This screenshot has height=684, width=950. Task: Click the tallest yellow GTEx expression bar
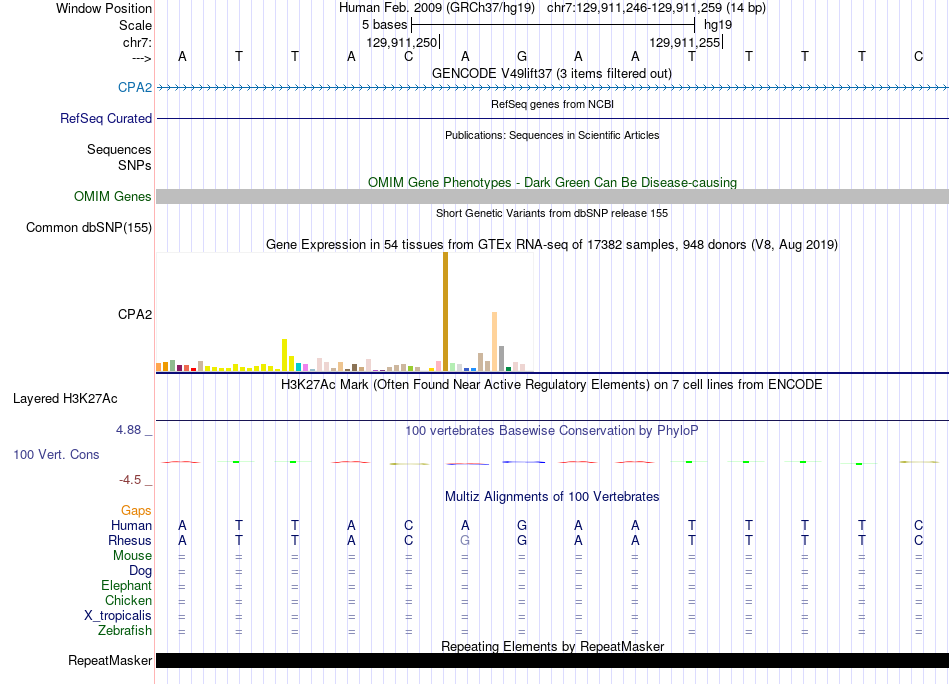click(x=284, y=355)
